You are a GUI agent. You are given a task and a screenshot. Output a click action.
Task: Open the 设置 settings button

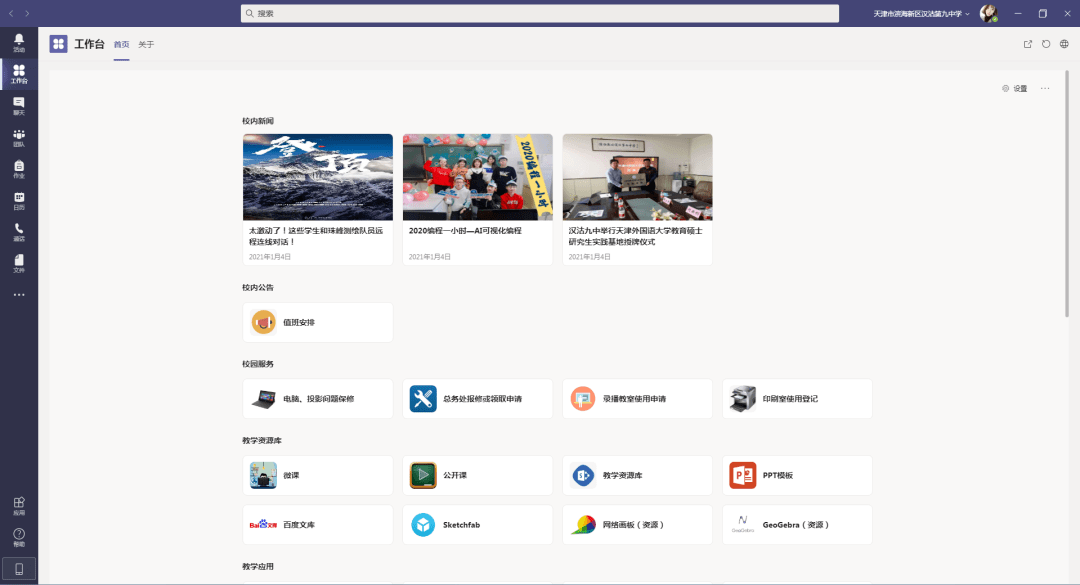coord(1015,88)
